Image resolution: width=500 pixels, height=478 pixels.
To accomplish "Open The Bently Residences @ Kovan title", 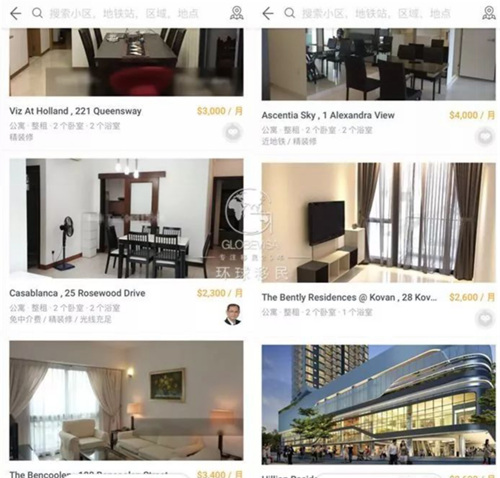I will pyautogui.click(x=349, y=297).
